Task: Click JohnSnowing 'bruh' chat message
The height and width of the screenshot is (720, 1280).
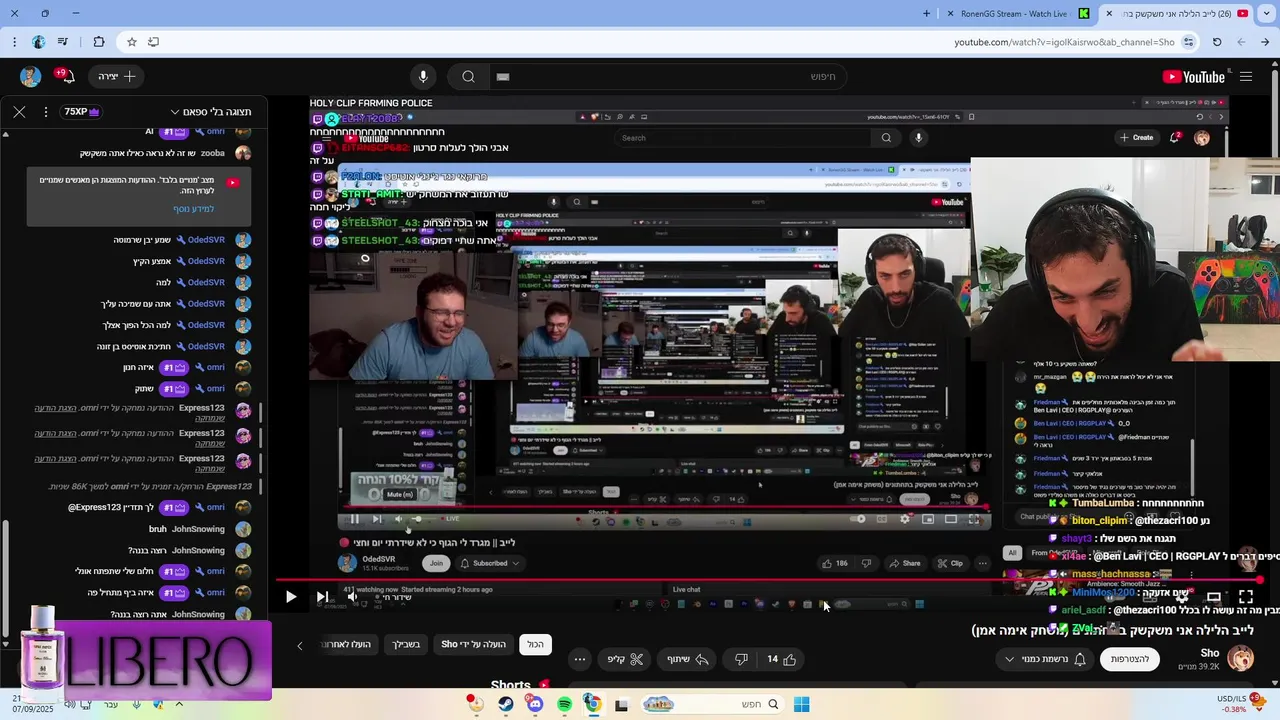Action: tap(199, 529)
